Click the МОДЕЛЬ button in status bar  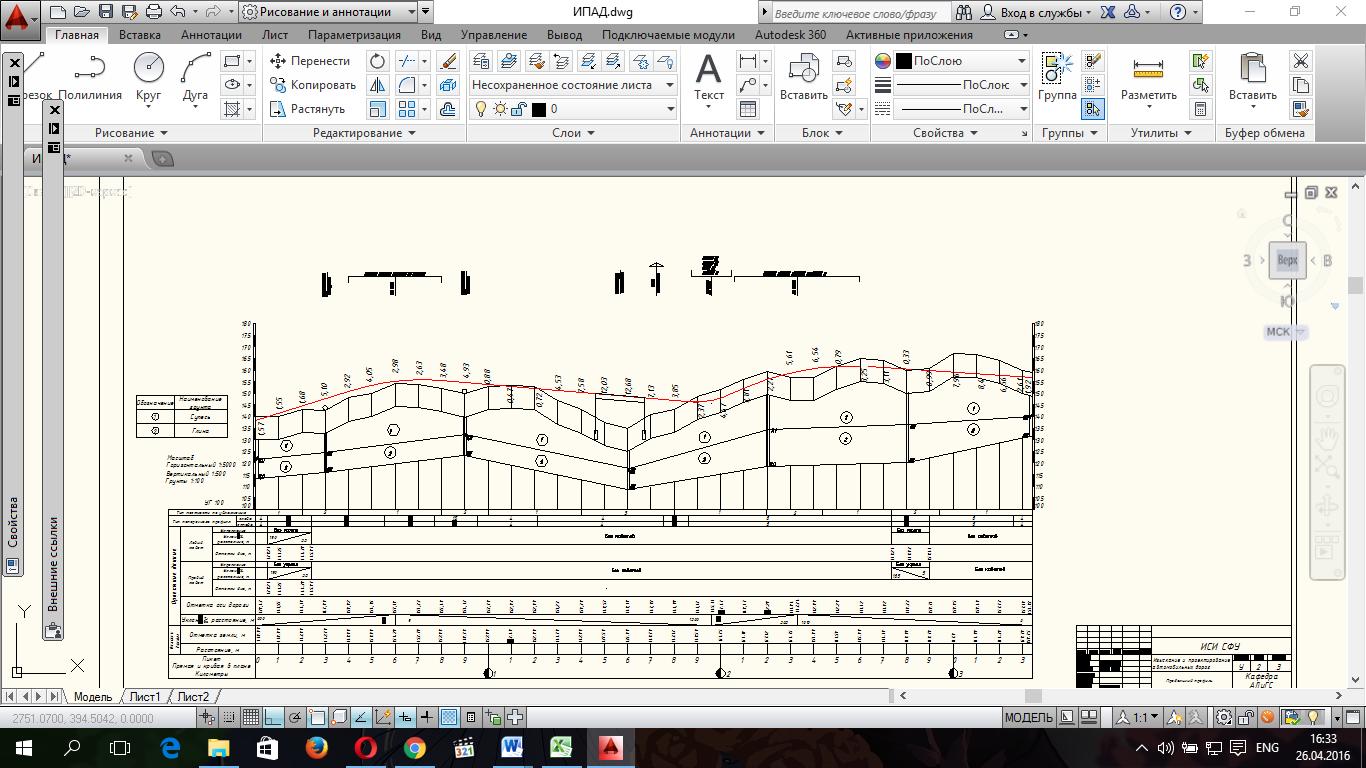point(1028,717)
